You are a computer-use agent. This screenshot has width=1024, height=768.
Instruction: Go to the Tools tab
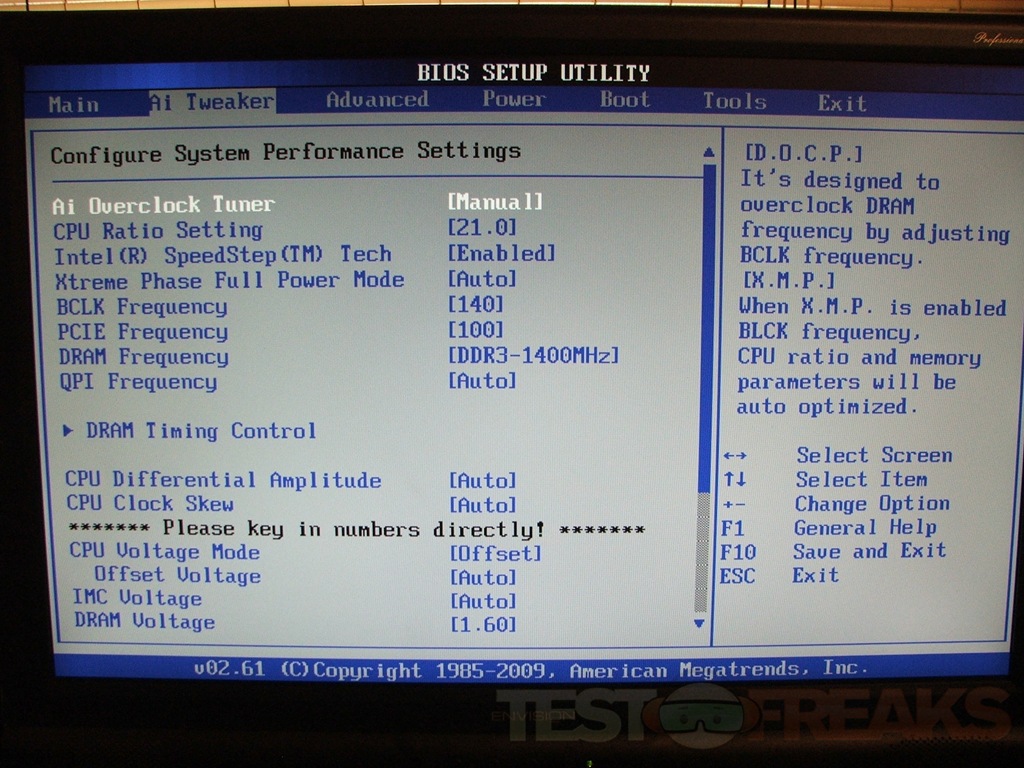[x=734, y=101]
